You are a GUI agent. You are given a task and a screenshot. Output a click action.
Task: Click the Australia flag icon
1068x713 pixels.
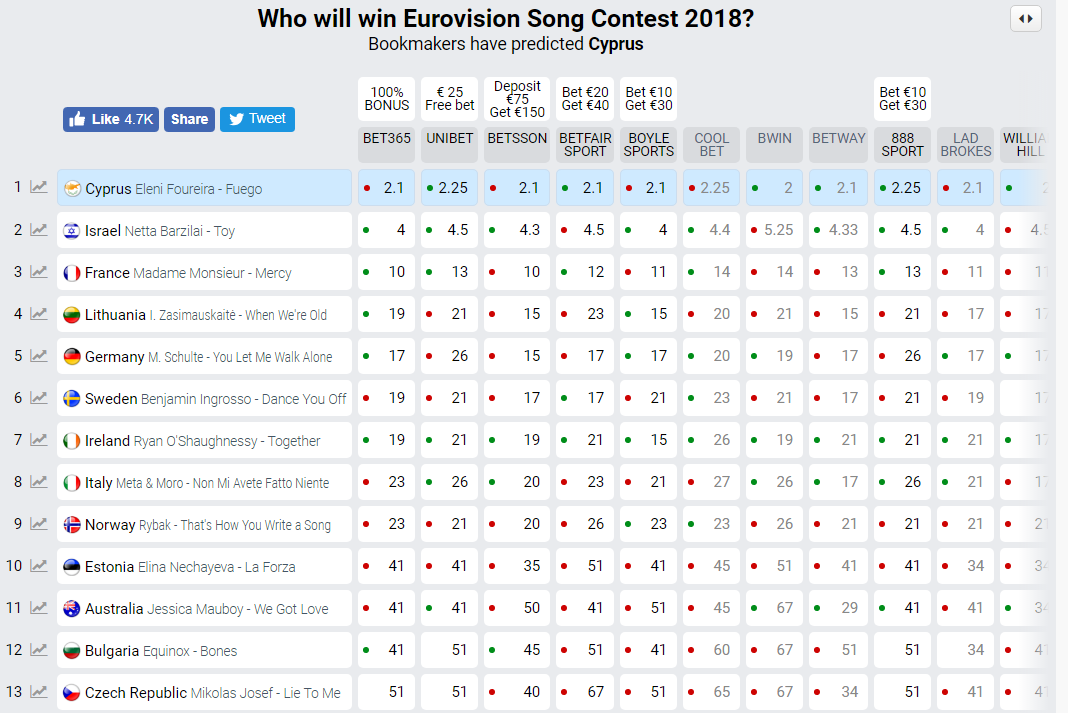click(71, 609)
